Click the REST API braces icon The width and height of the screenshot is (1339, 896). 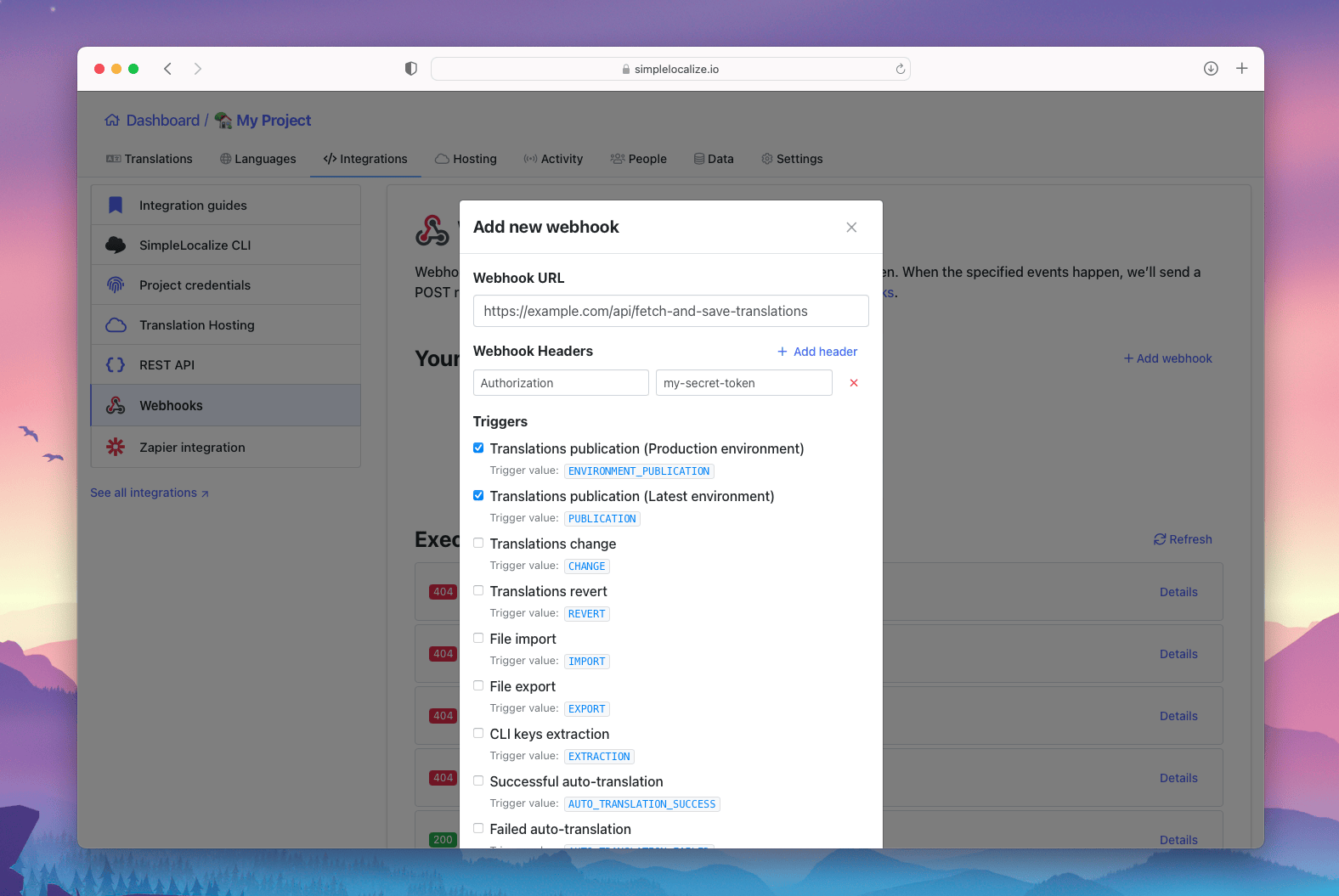pos(116,365)
